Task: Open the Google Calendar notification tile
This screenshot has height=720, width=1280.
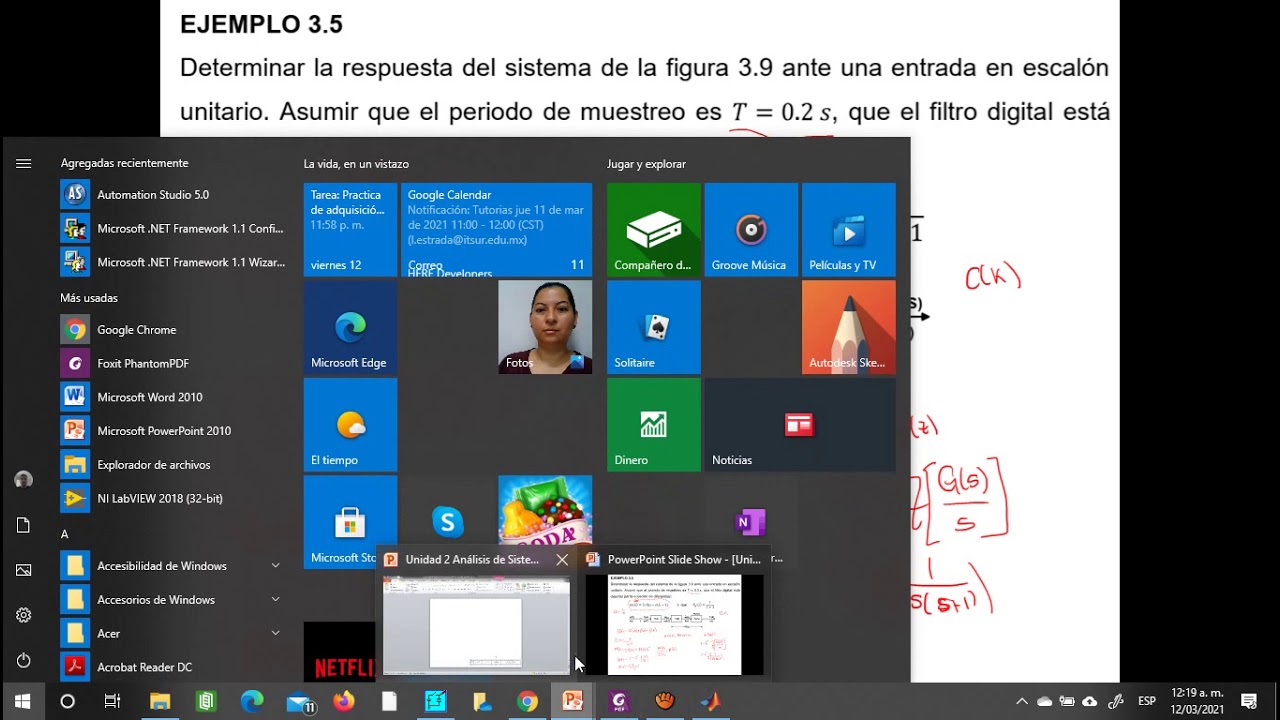Action: tap(496, 230)
